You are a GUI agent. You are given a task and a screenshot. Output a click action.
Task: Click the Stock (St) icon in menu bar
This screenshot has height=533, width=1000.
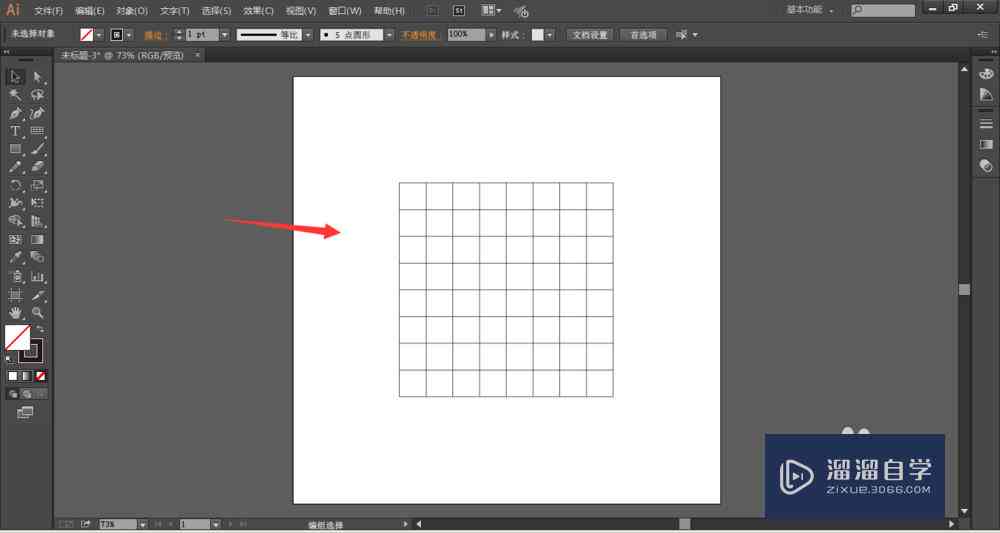point(459,11)
